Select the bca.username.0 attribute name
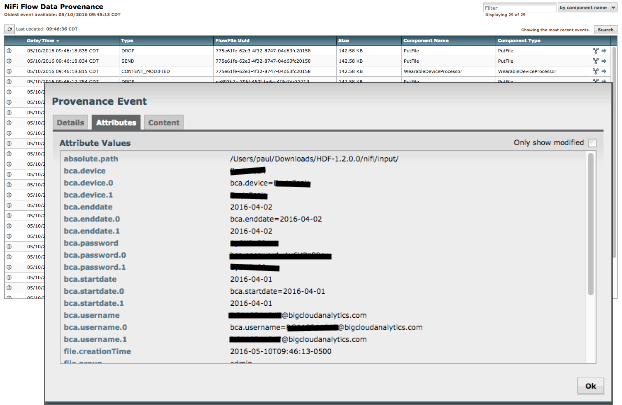 tap(95, 327)
